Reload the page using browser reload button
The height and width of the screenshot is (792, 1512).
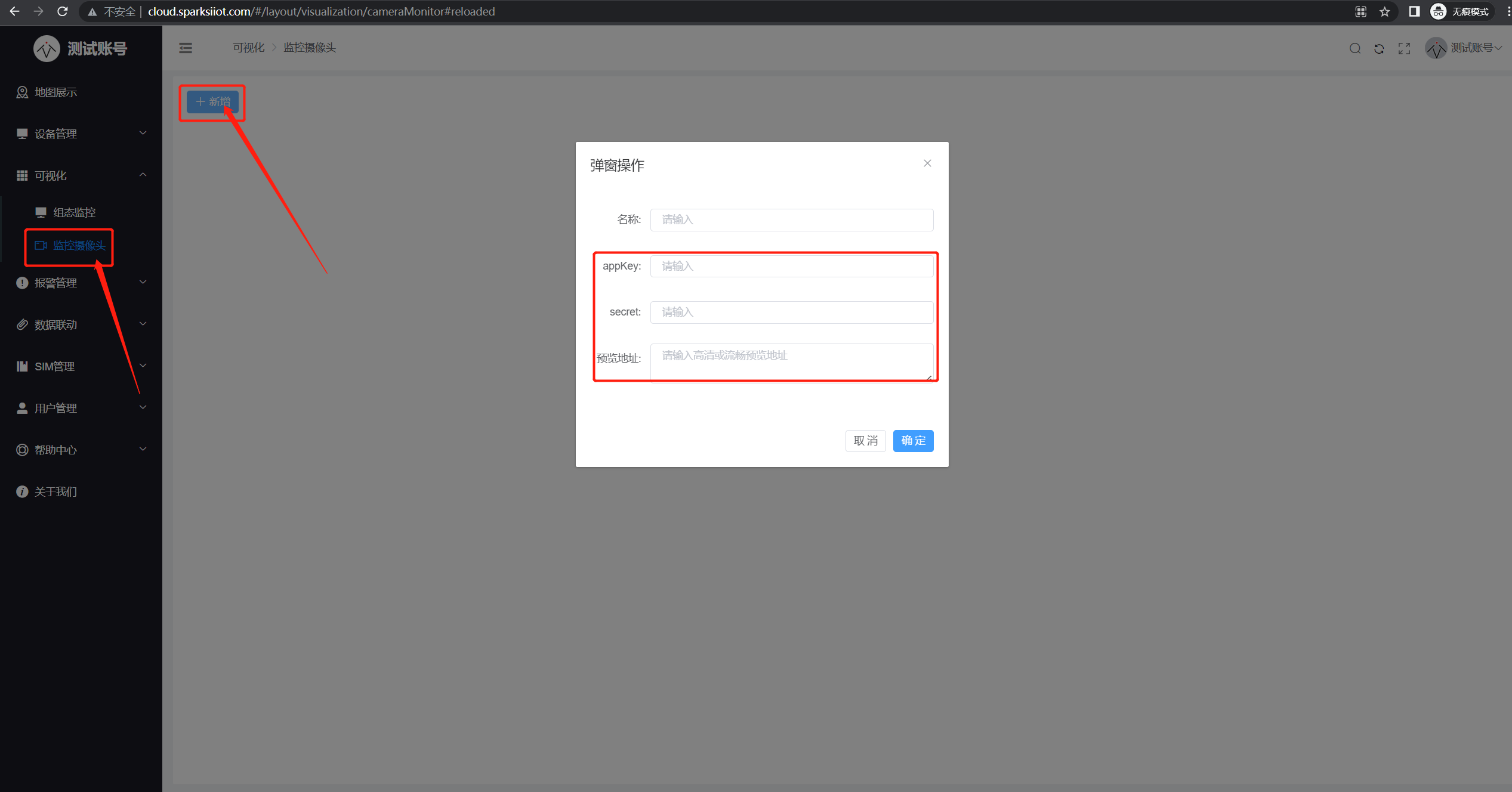click(x=62, y=11)
